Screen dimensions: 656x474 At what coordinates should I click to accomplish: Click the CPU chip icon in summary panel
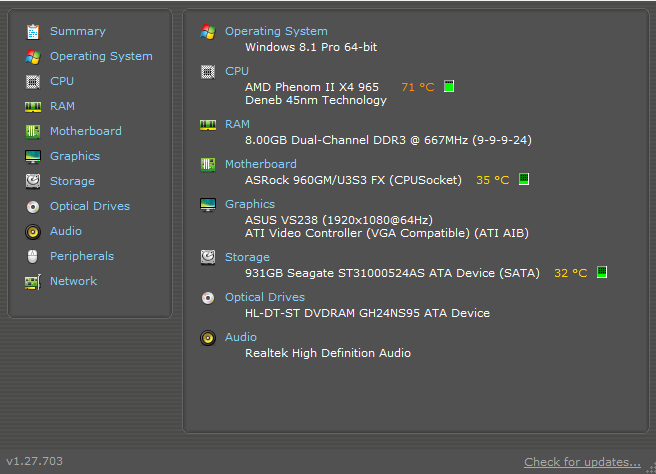click(x=208, y=72)
